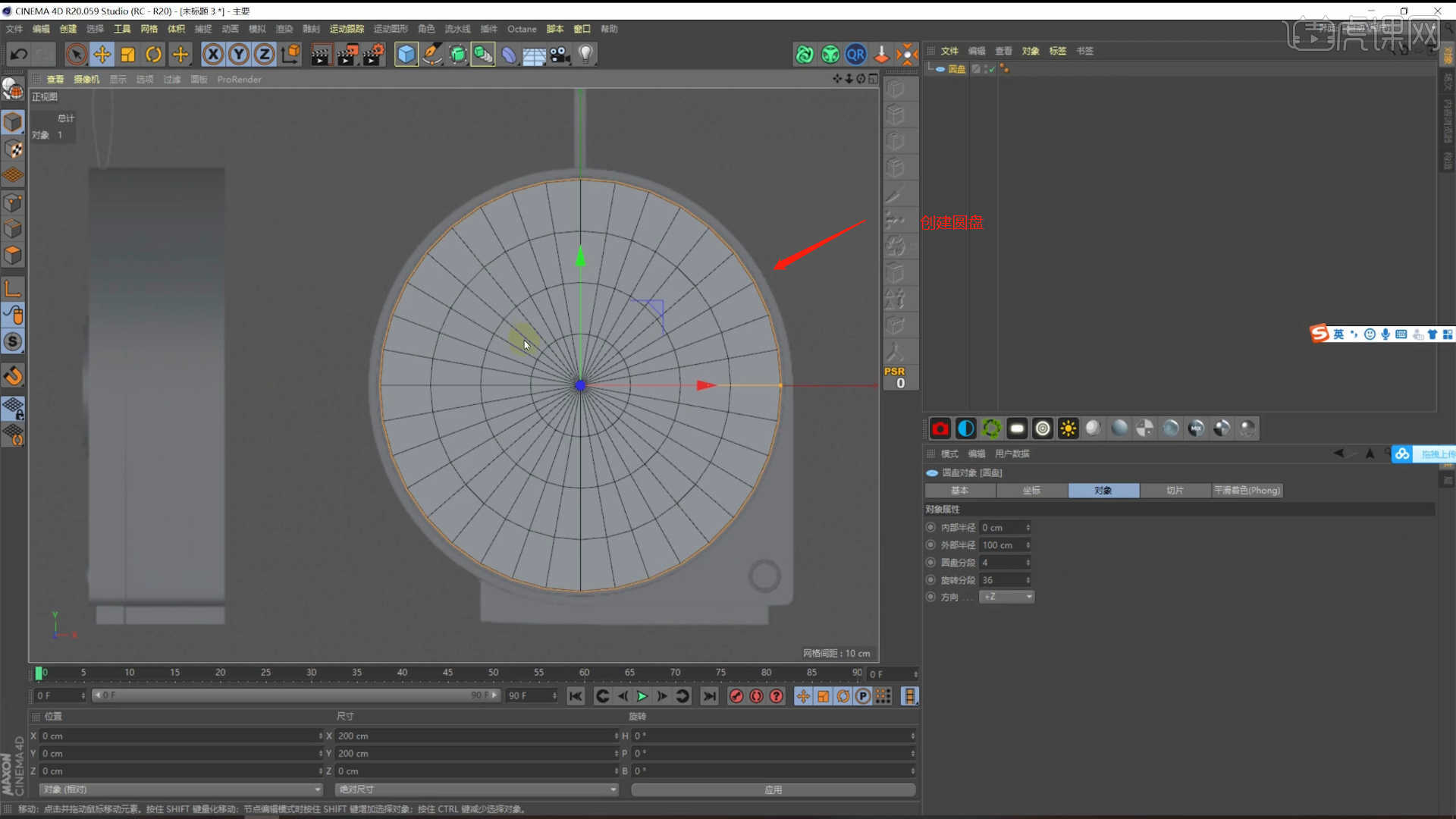Open render settings gear clapperboard icon
This screenshot has width=1456, height=819.
373,54
